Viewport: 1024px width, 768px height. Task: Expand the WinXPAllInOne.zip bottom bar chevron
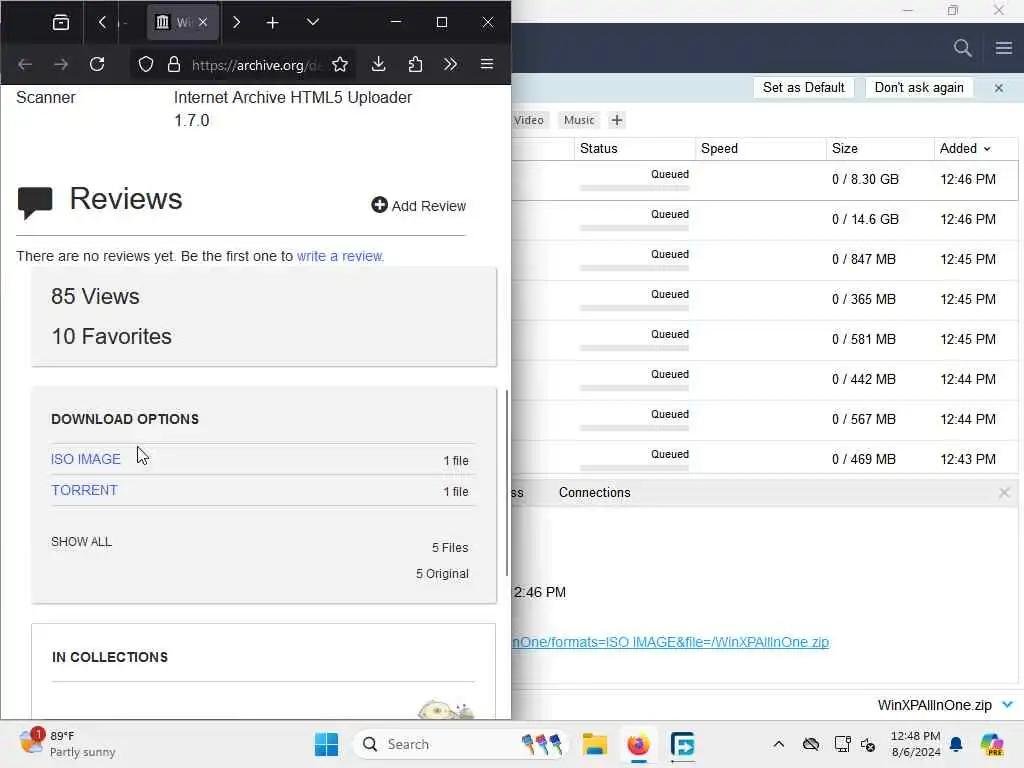1008,705
